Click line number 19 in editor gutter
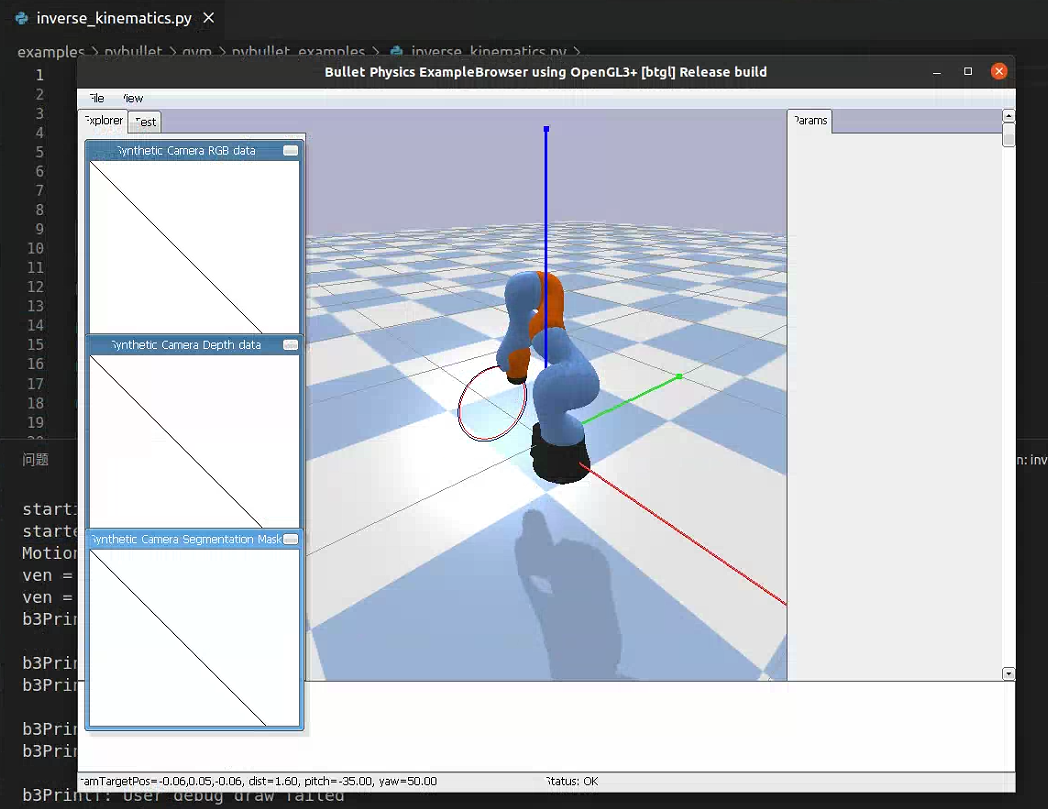 (x=35, y=423)
